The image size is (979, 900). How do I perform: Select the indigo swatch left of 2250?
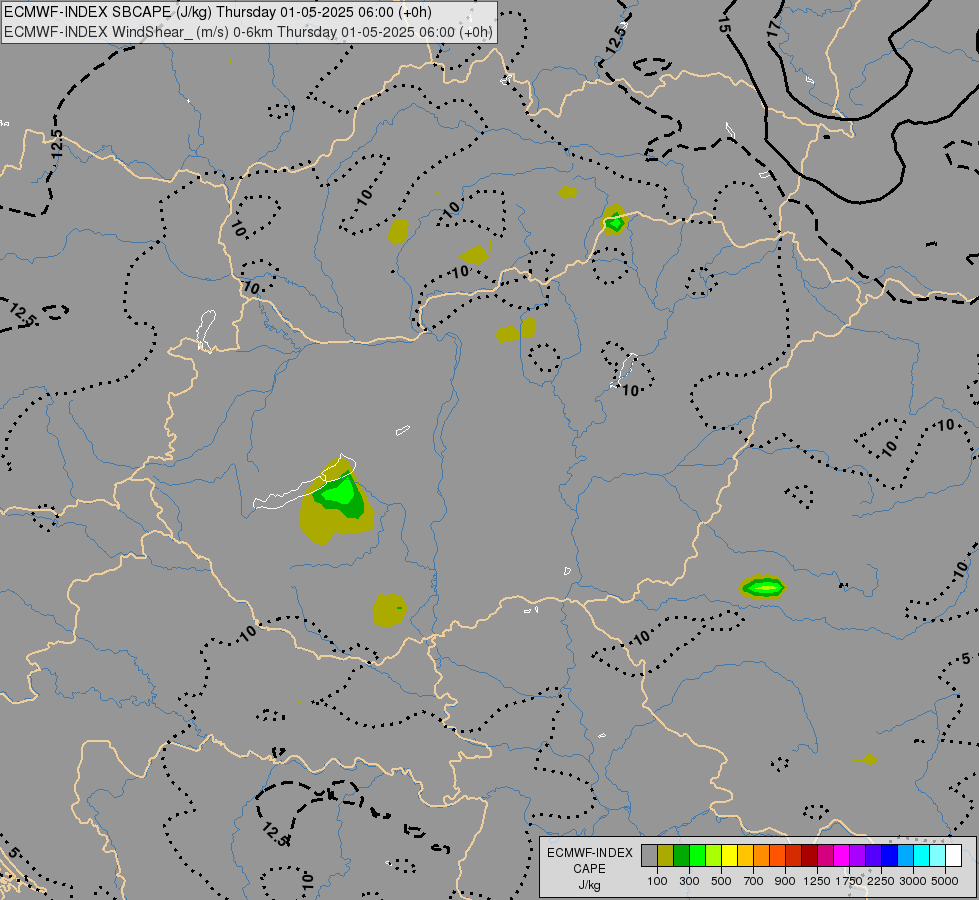(873, 855)
